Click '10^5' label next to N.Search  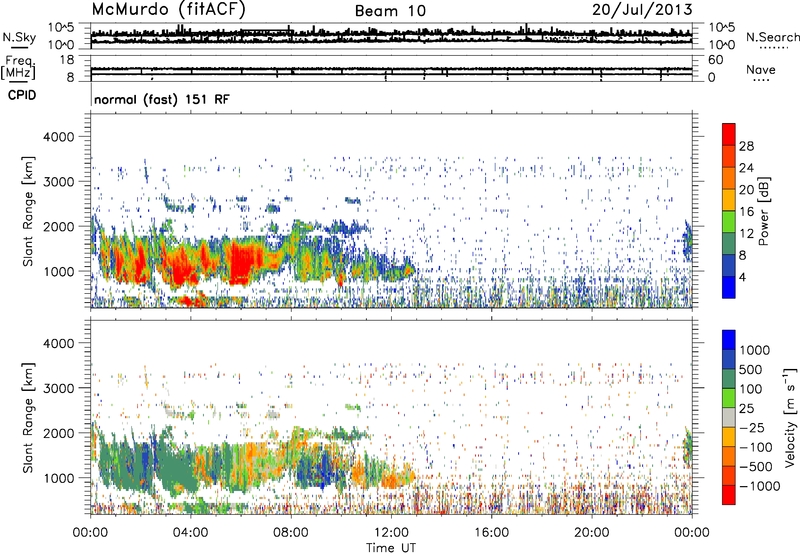721,27
